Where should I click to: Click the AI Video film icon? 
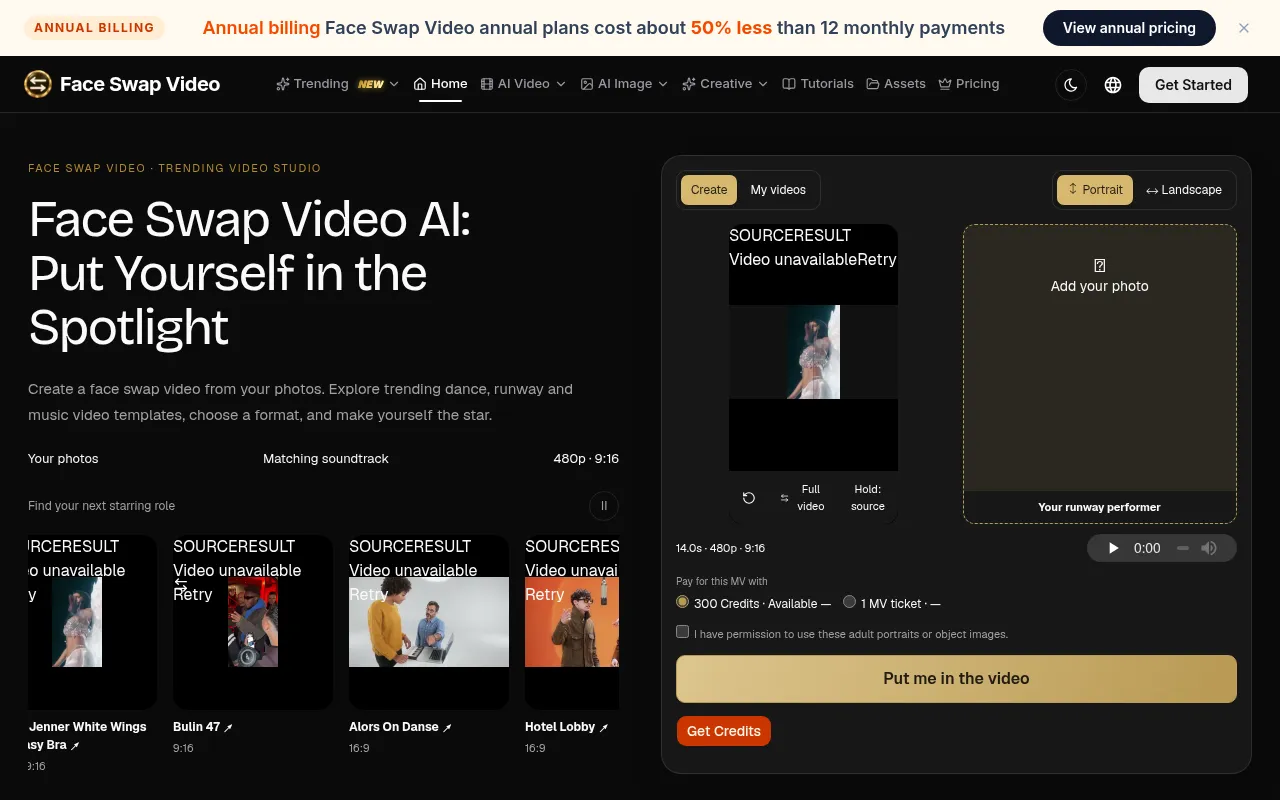(x=487, y=84)
